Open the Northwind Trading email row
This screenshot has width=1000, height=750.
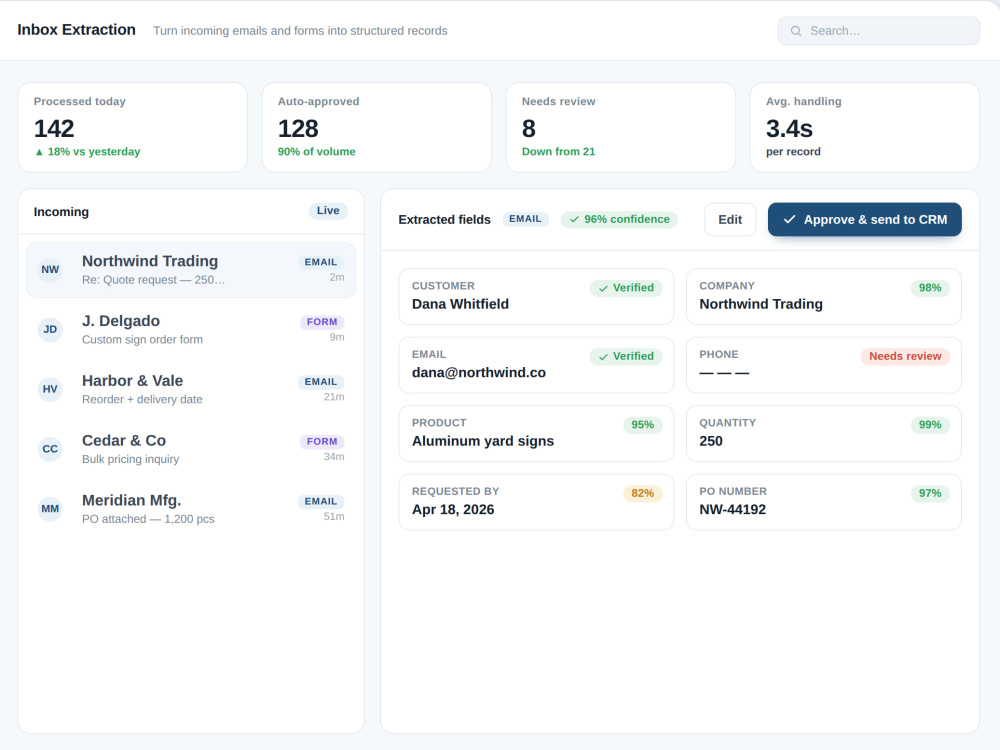click(x=191, y=270)
